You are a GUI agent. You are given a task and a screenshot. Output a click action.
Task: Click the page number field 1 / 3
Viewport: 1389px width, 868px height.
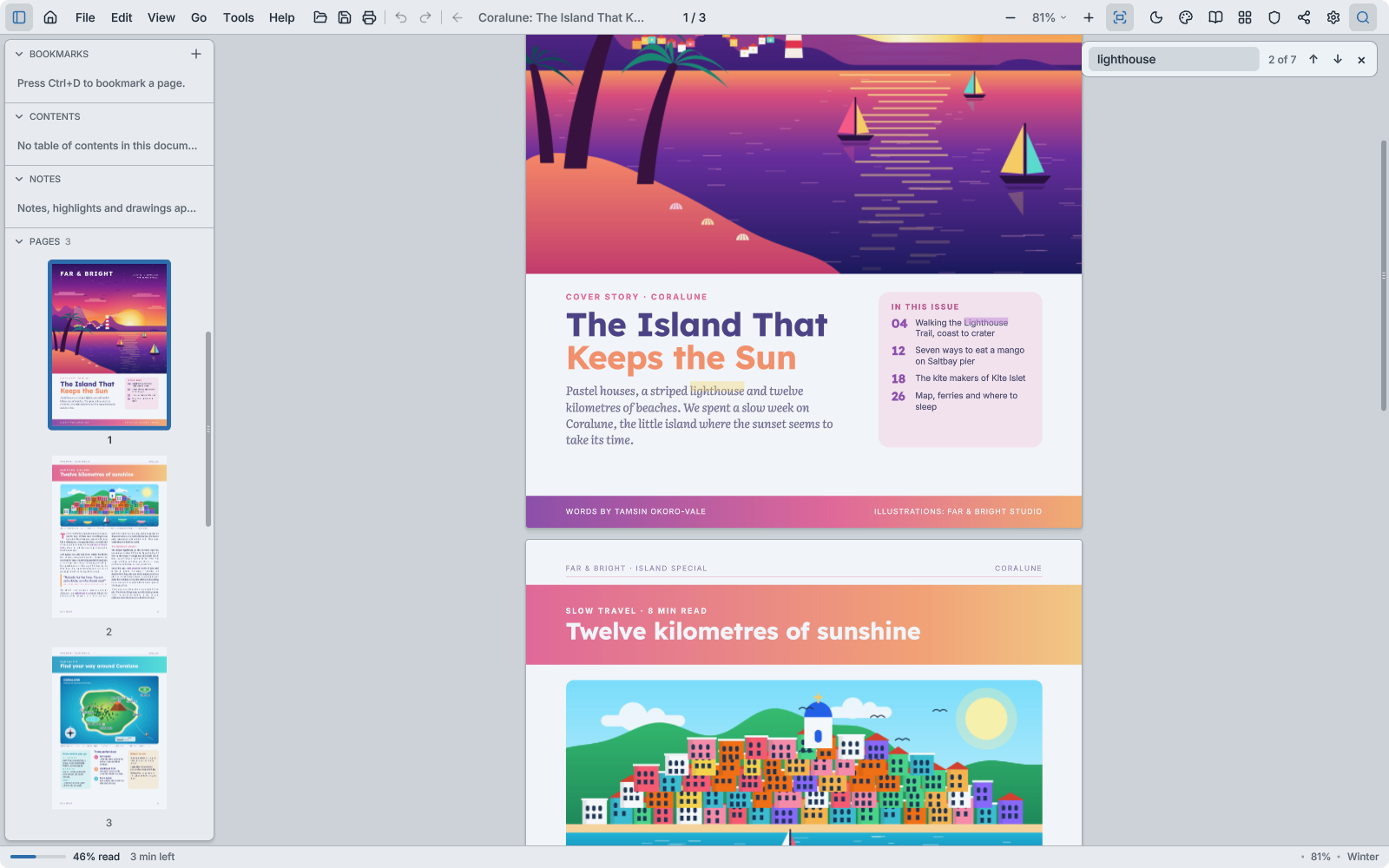[x=694, y=17]
